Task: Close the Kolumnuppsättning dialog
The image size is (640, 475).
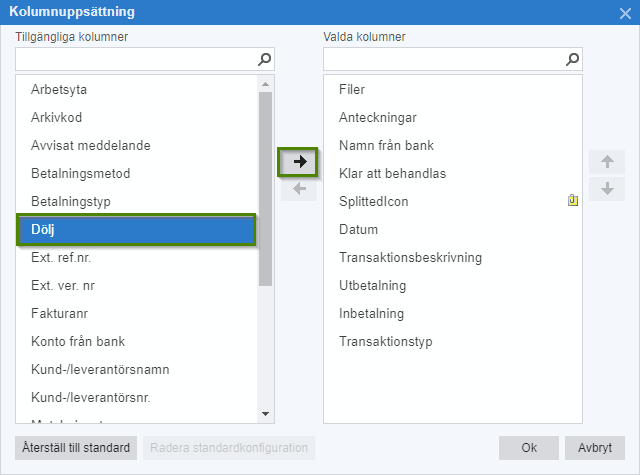Action: click(625, 12)
